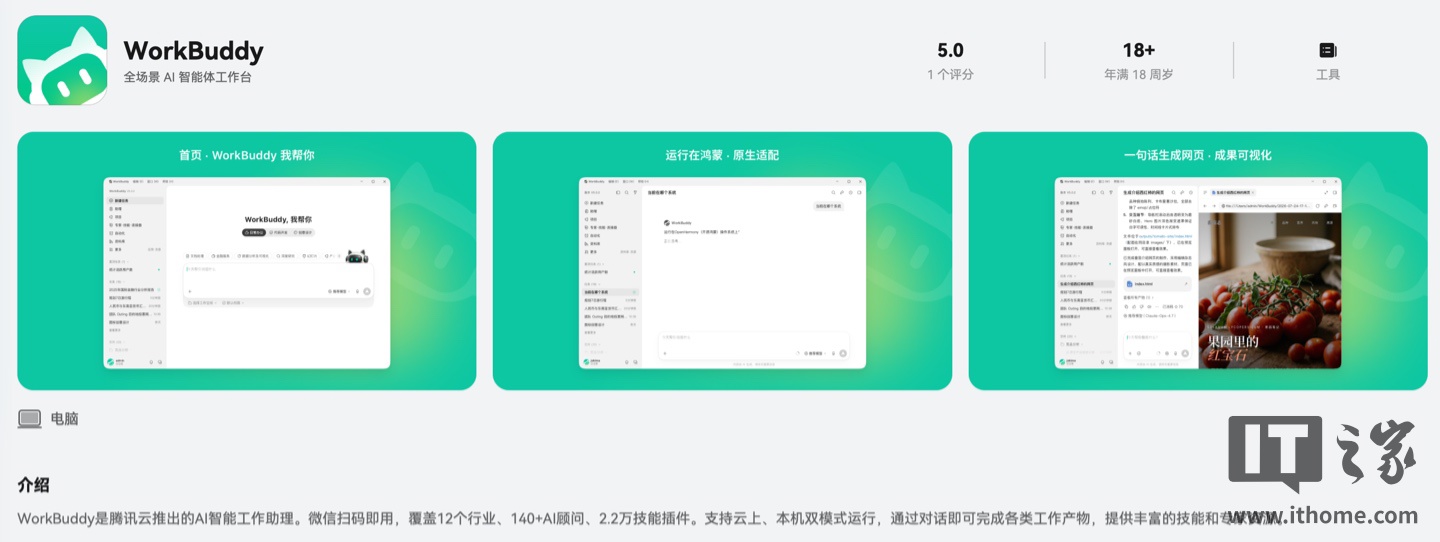Click the 1 个评分 rating count
Image resolution: width=1440 pixels, height=542 pixels.
click(x=950, y=75)
